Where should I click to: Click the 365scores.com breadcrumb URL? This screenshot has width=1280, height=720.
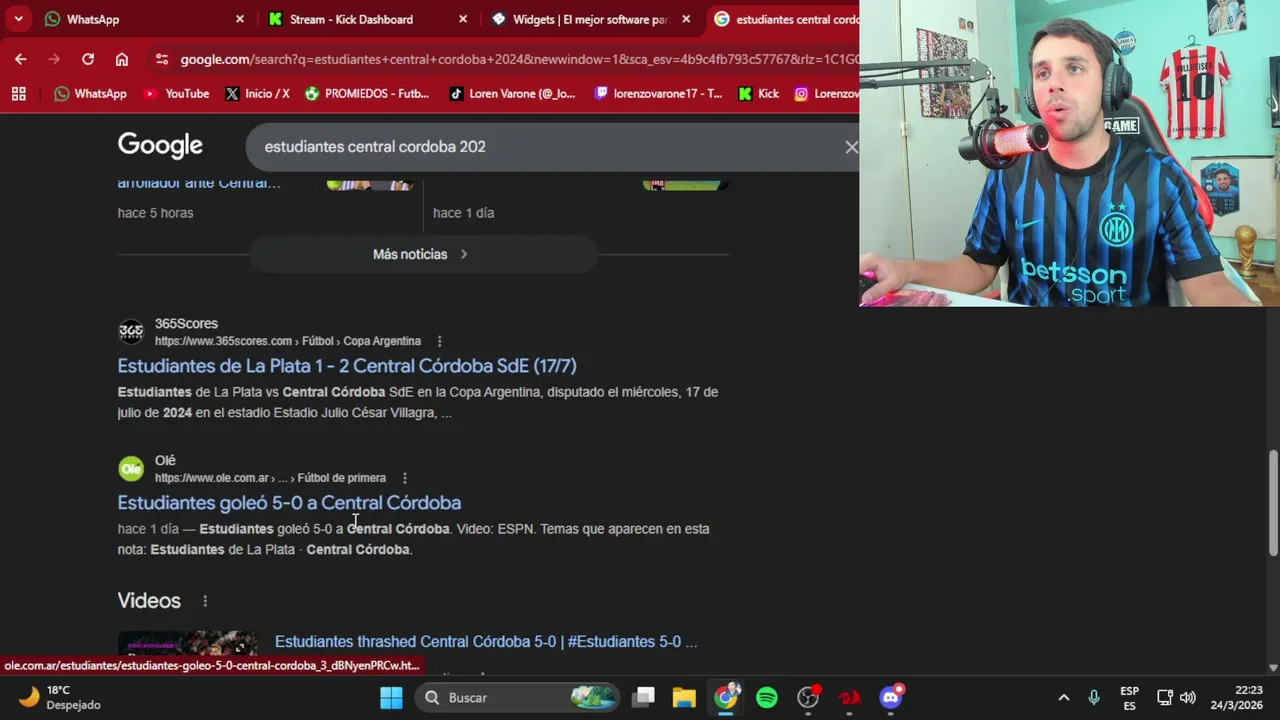pos(288,341)
